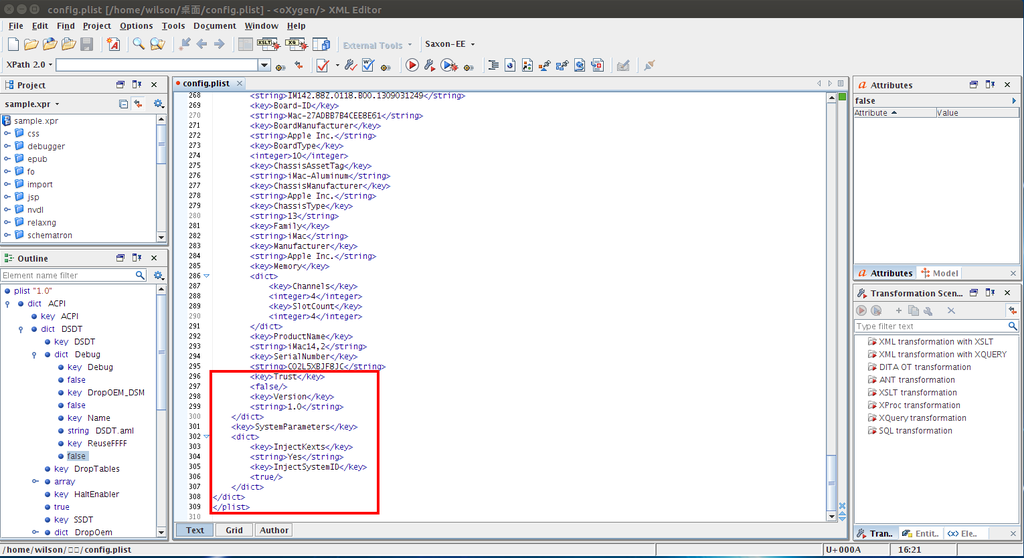
Task: Click the XPath execute icon next to arrow
Action: click(281, 66)
